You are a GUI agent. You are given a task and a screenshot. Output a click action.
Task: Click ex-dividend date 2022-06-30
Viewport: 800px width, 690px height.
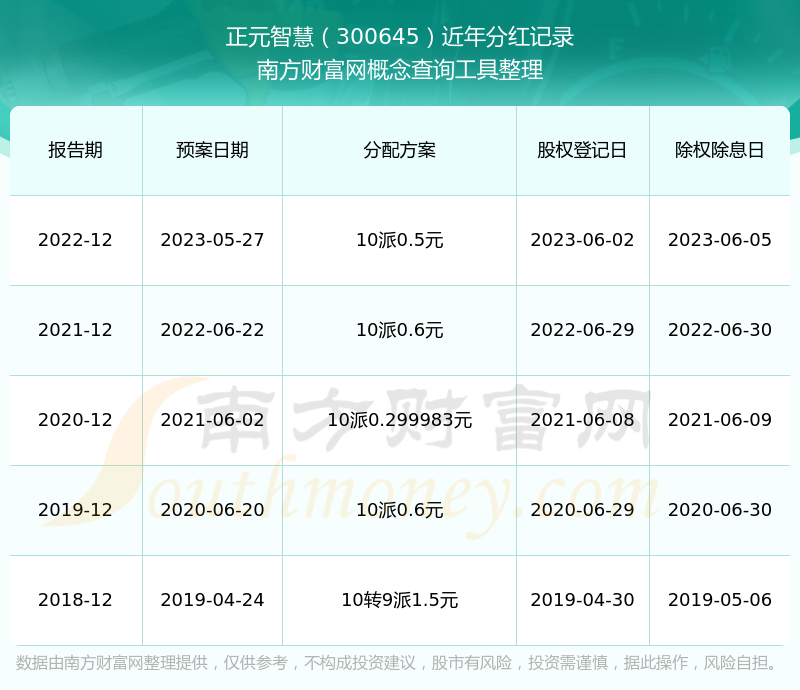coord(719,330)
